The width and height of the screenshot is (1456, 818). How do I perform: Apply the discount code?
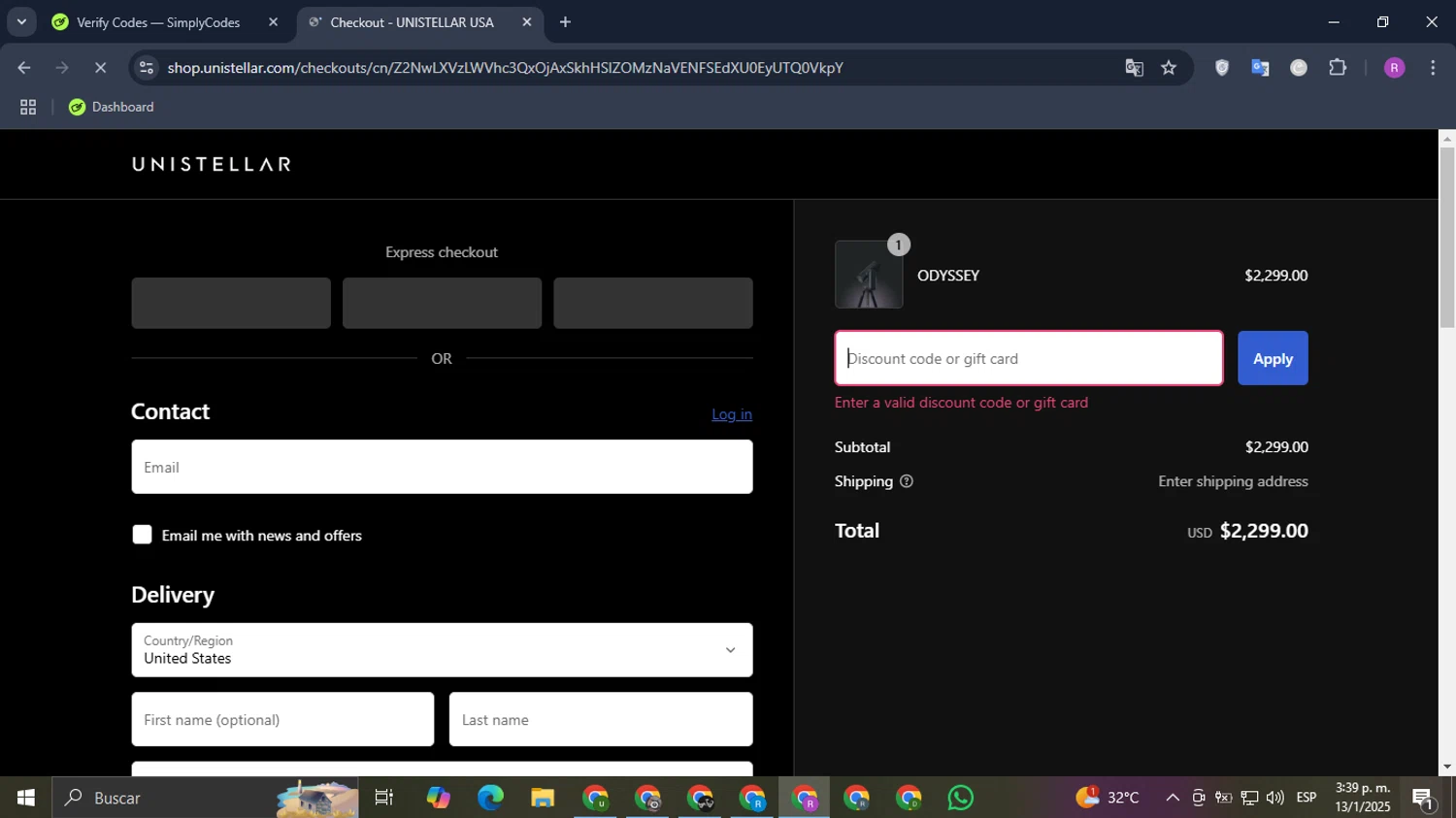click(x=1273, y=358)
